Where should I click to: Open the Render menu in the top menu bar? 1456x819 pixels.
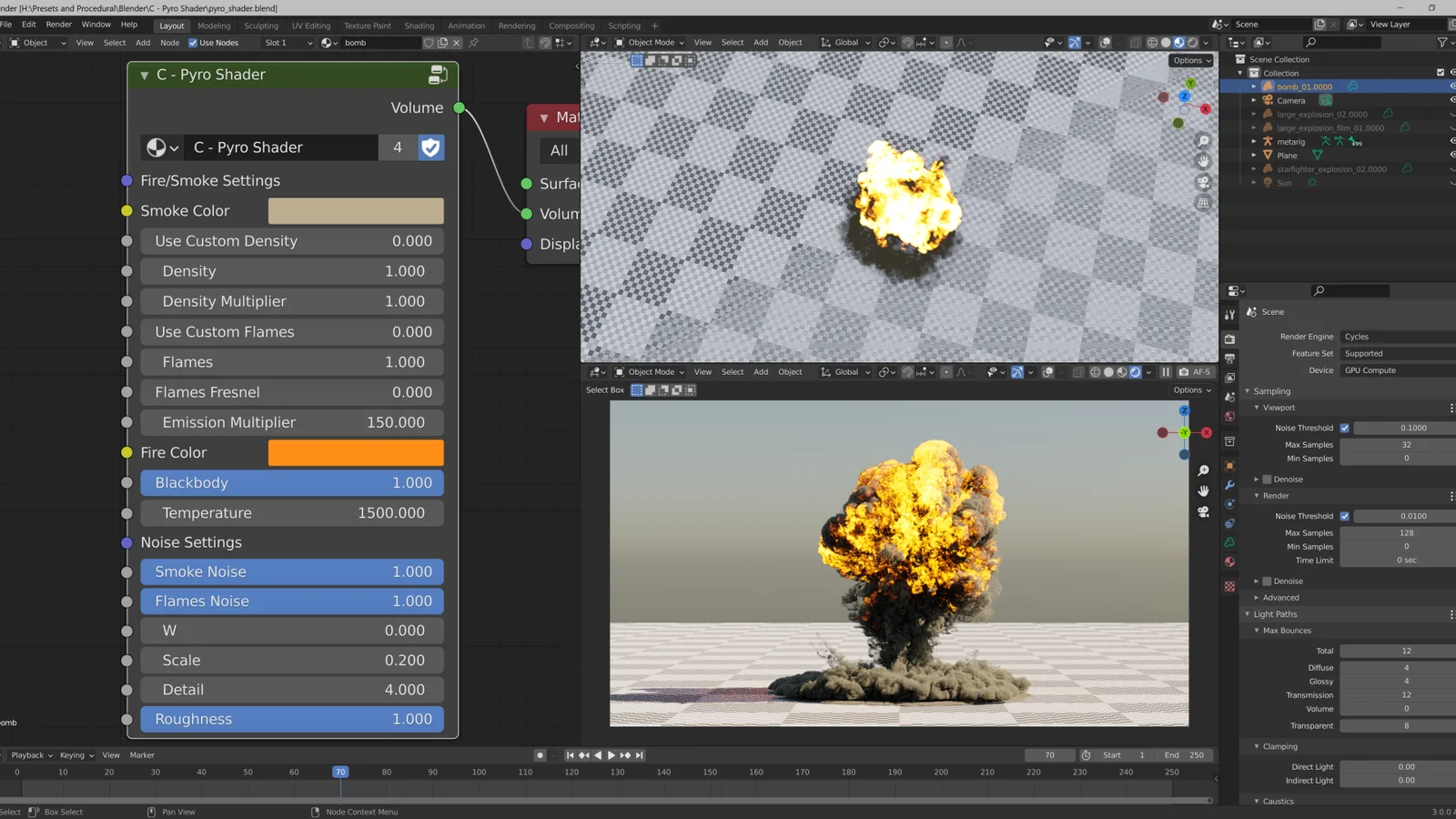(58, 25)
